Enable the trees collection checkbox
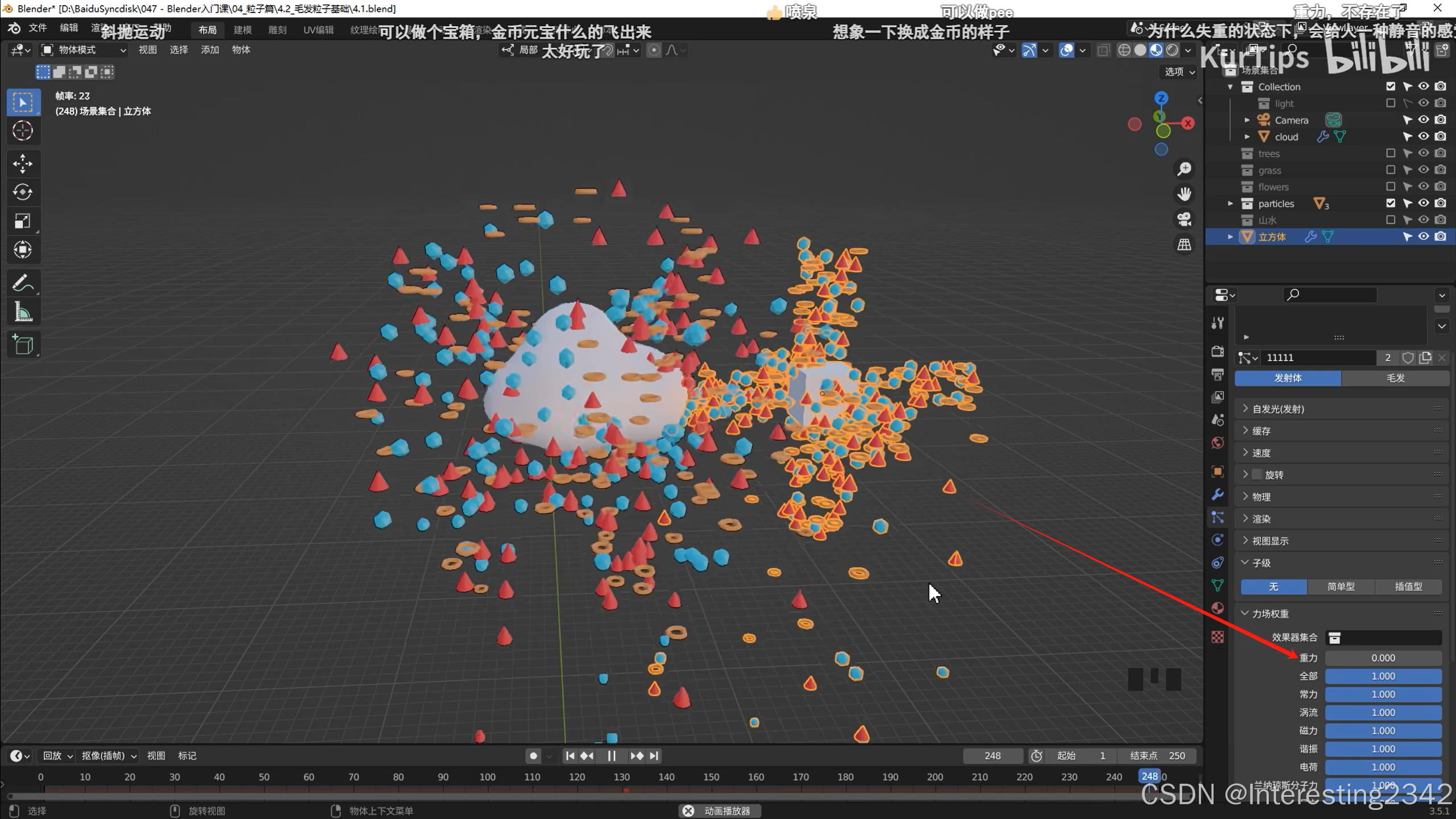This screenshot has height=819, width=1456. [1390, 153]
